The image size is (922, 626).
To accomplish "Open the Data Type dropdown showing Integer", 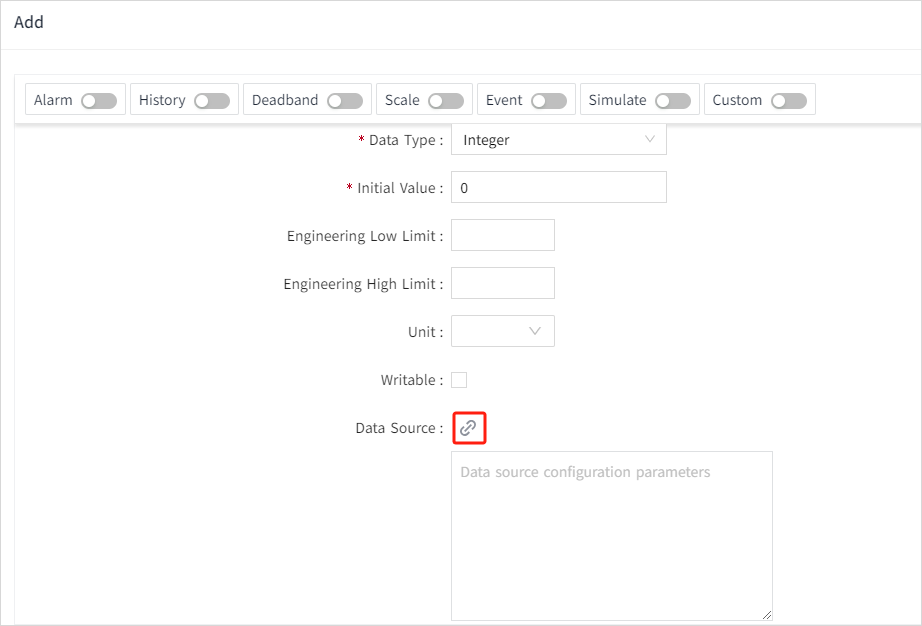I will pos(558,140).
